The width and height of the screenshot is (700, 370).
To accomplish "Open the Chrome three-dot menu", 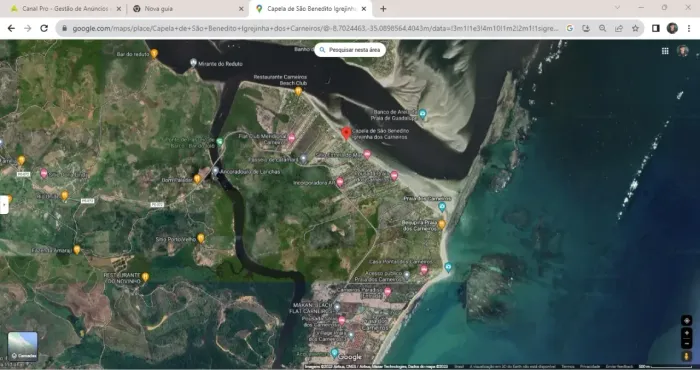I will (x=689, y=28).
